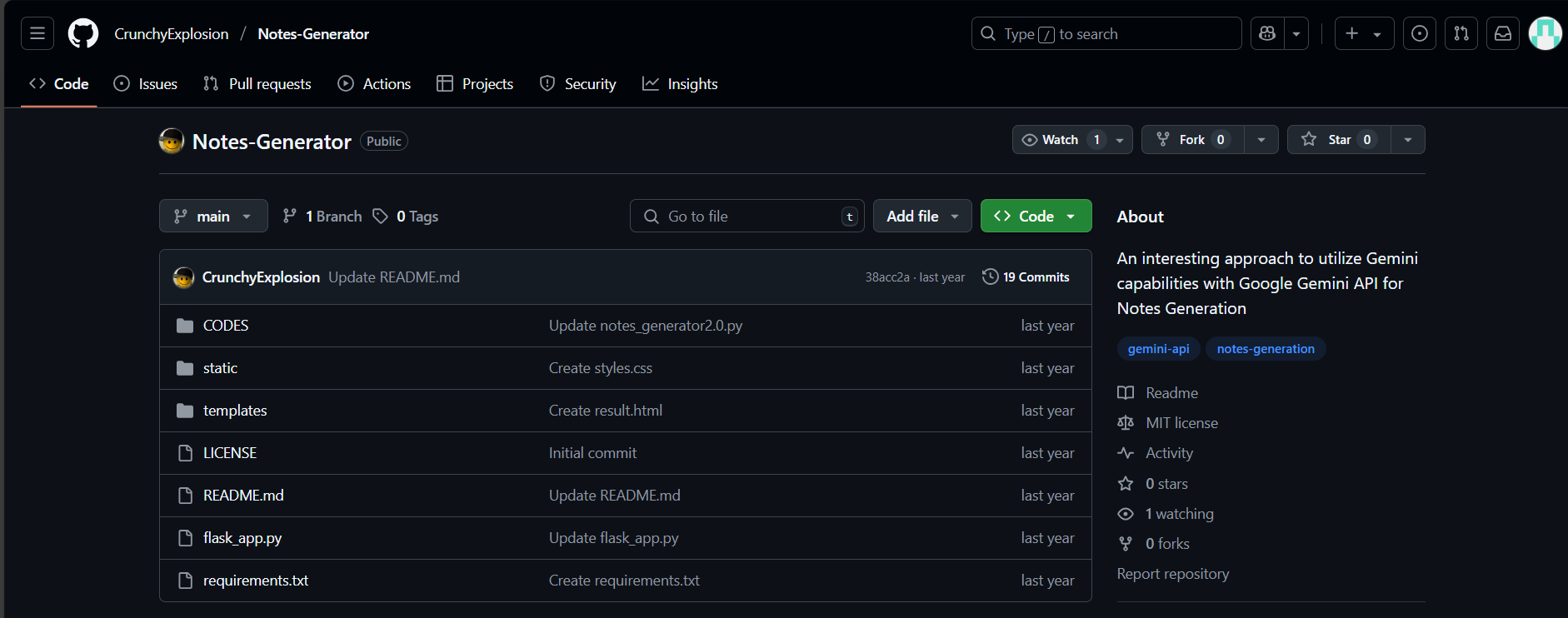Open the notifications inbox icon

click(x=1503, y=33)
